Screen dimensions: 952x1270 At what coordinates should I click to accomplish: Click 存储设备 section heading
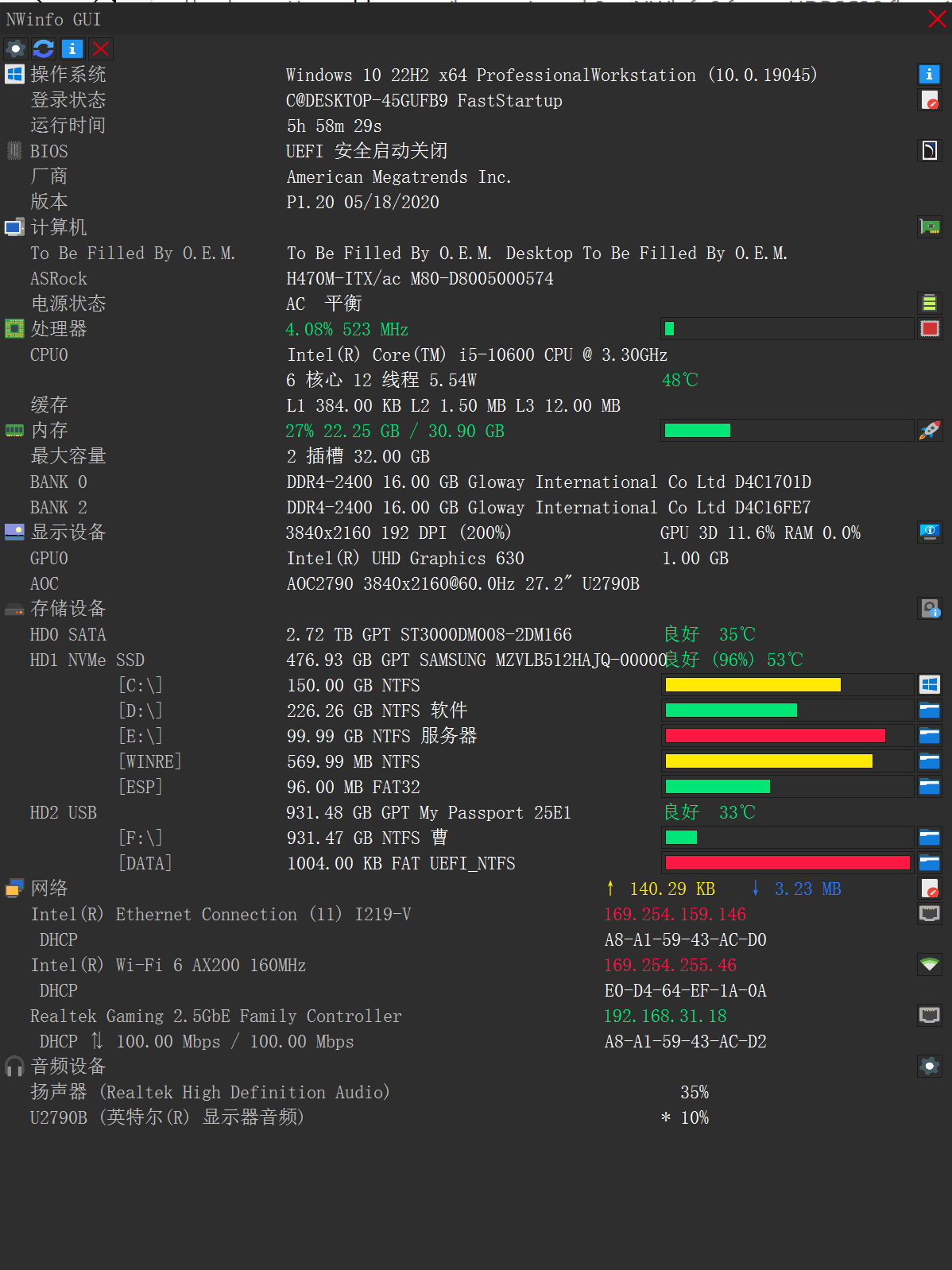coord(68,609)
